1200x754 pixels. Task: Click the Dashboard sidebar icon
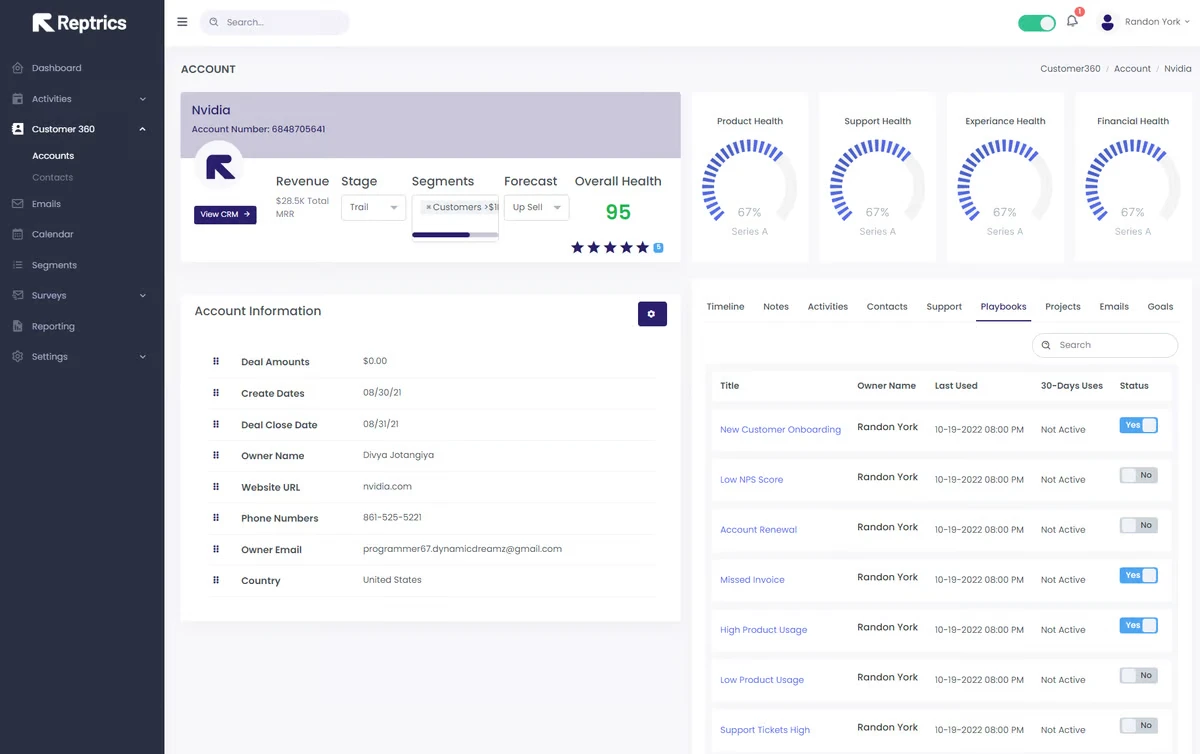tap(18, 68)
